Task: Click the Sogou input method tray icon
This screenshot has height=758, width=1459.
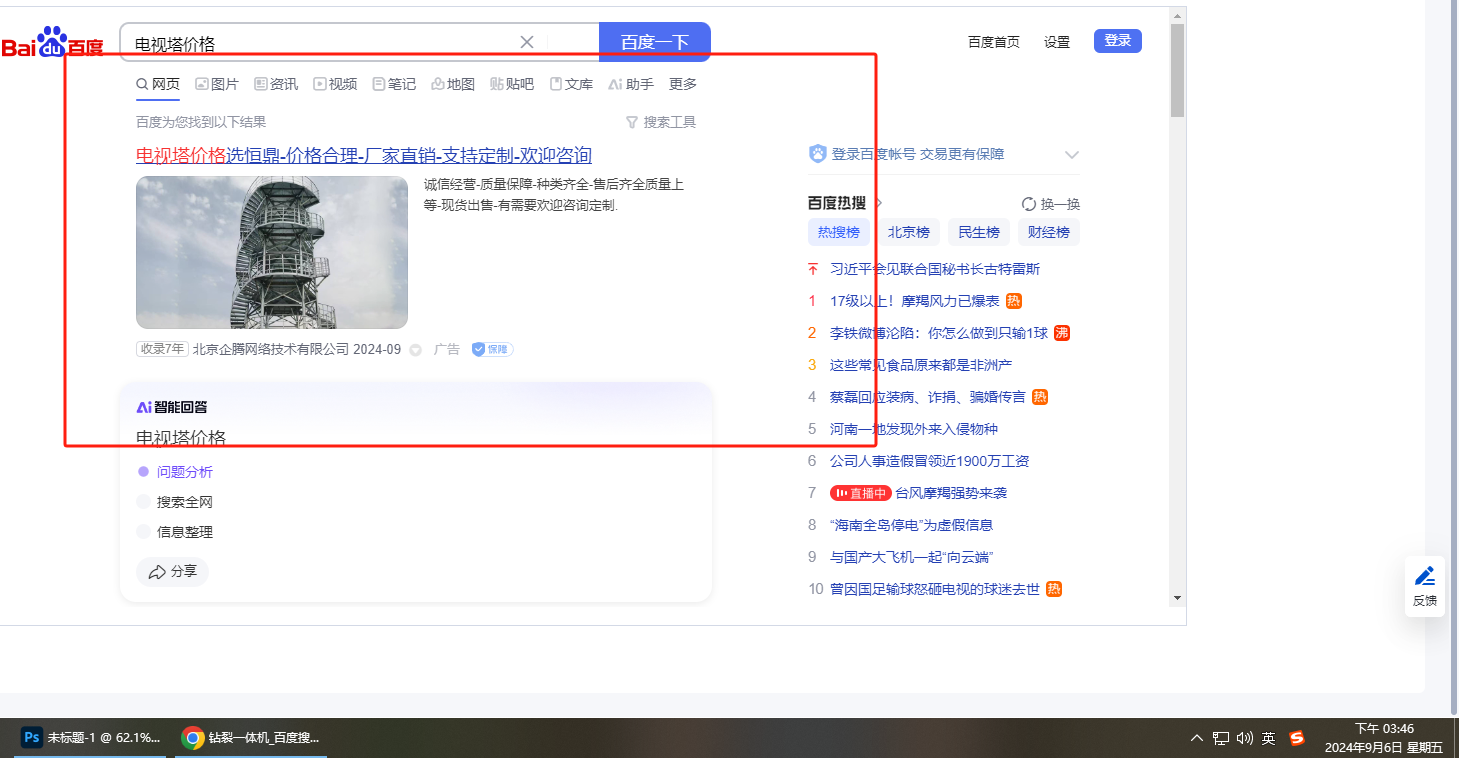Action: click(1297, 738)
